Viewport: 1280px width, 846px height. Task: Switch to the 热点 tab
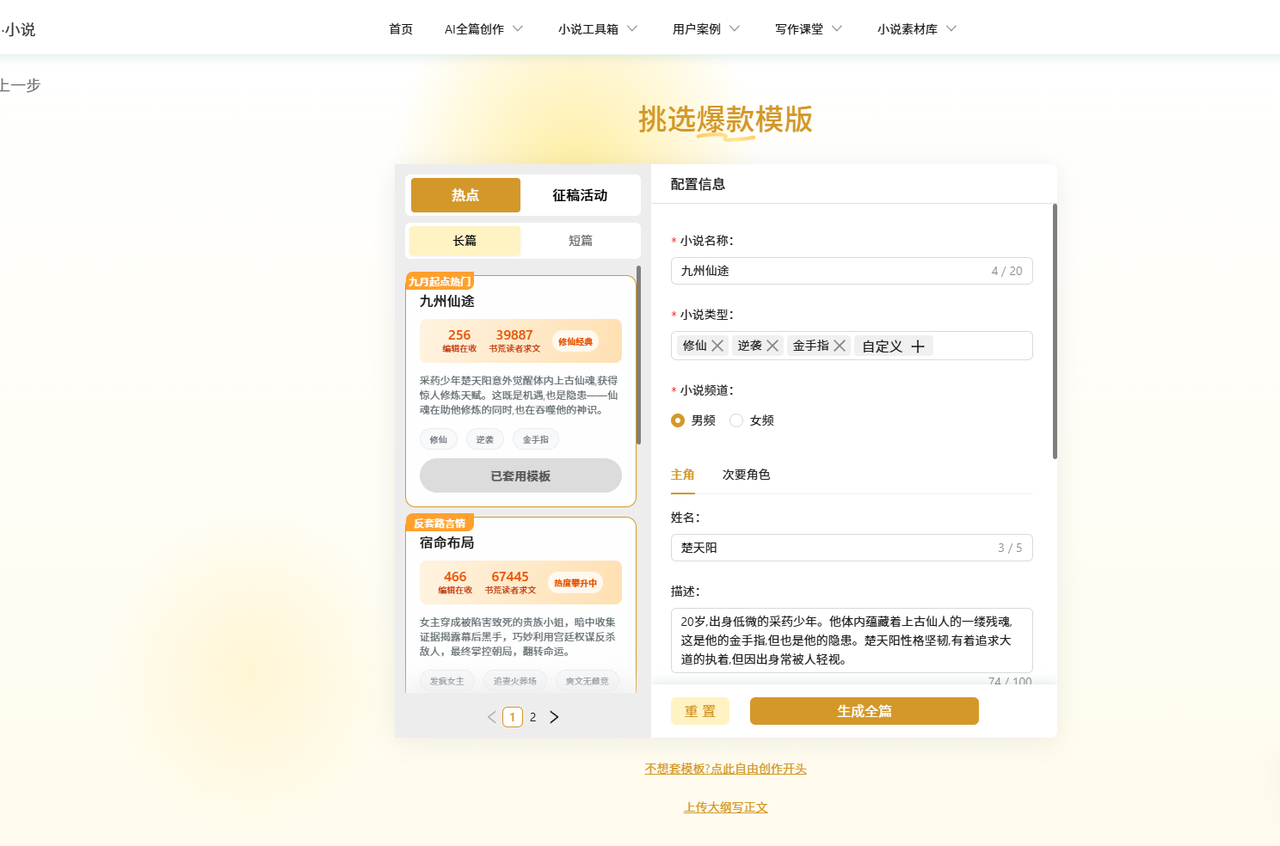[x=466, y=195]
